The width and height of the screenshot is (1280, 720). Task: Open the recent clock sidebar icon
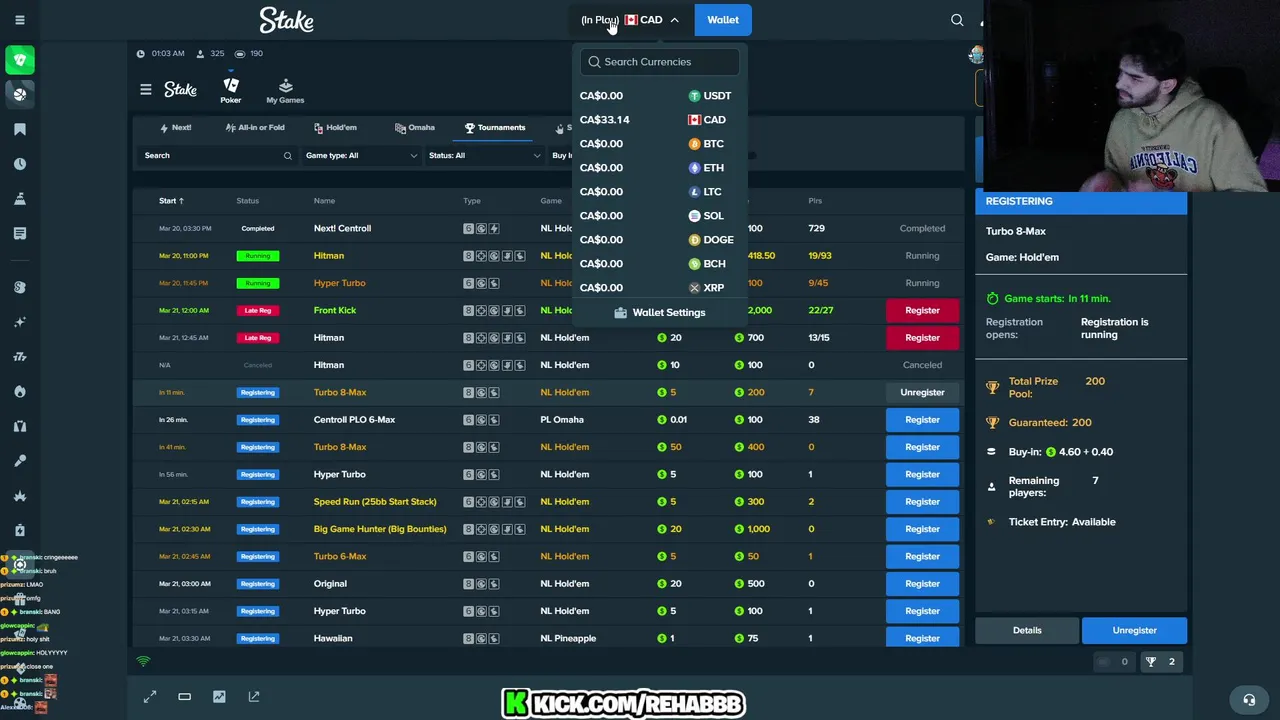point(20,164)
